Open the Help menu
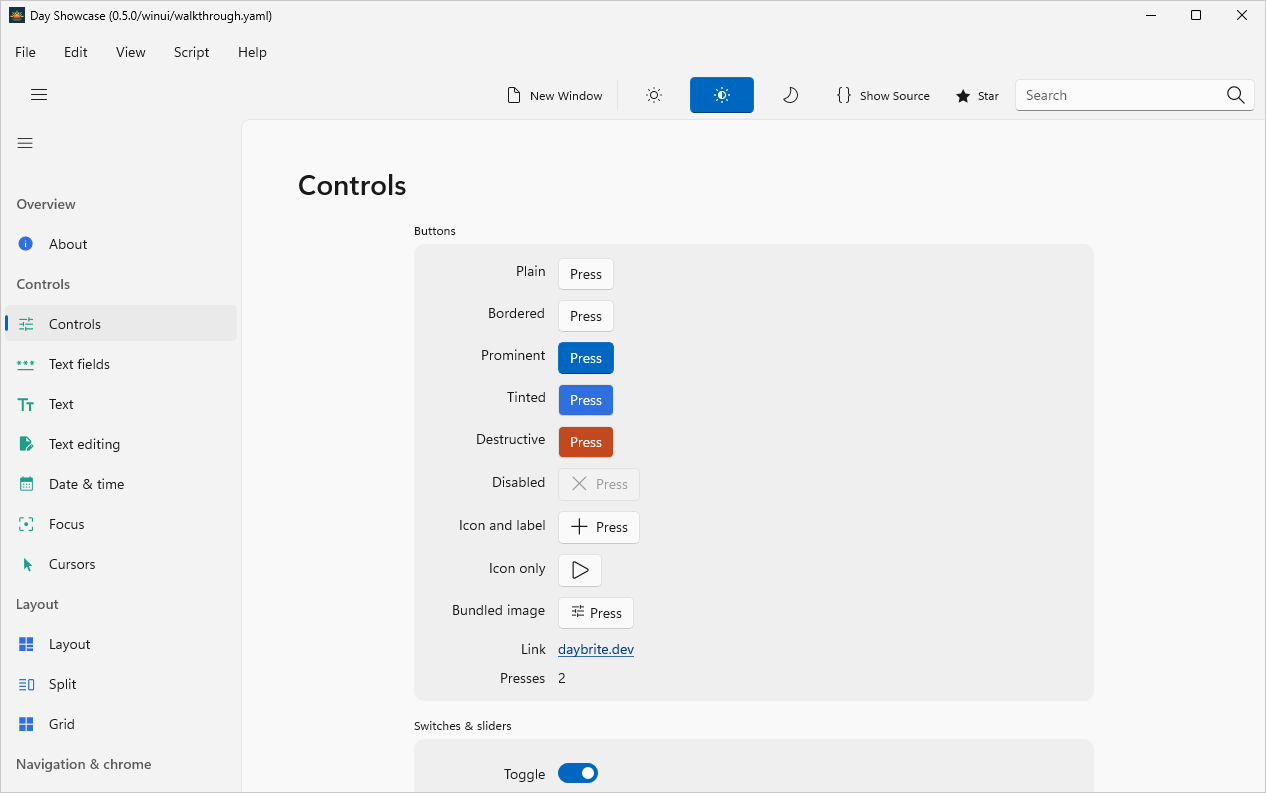Image resolution: width=1266 pixels, height=793 pixels. [x=252, y=52]
